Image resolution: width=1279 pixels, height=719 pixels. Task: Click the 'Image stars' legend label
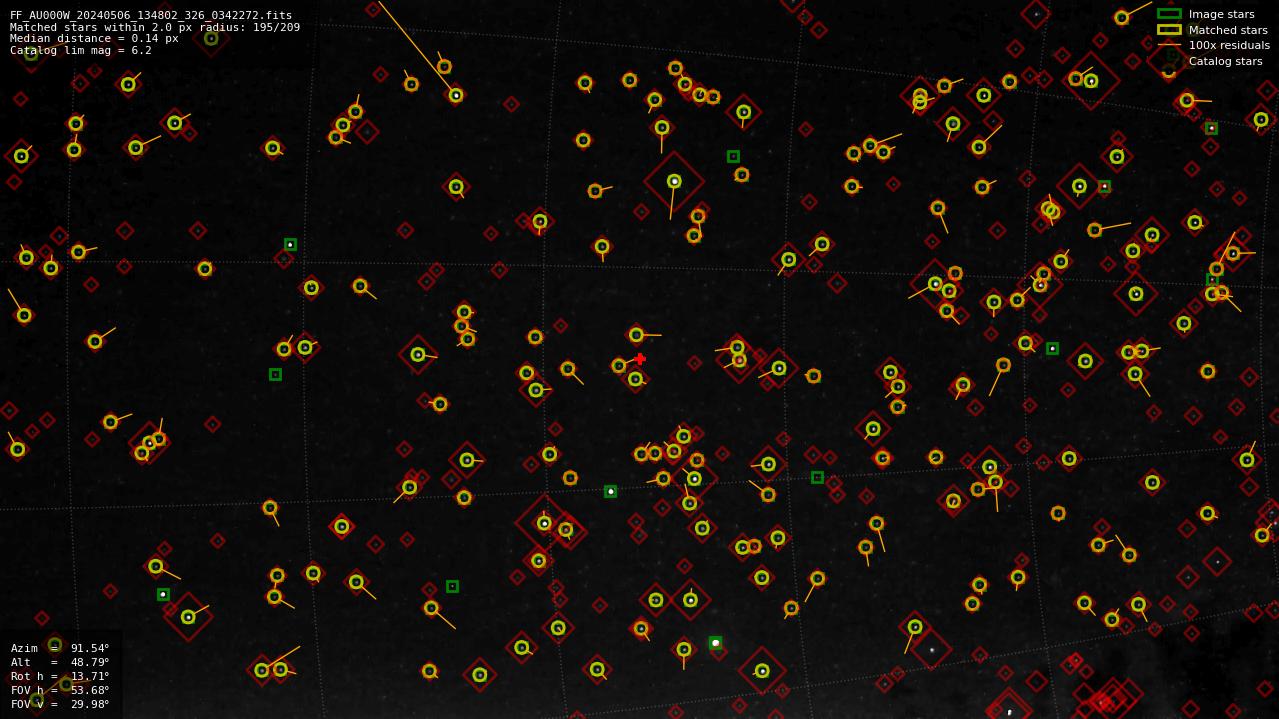point(1221,14)
